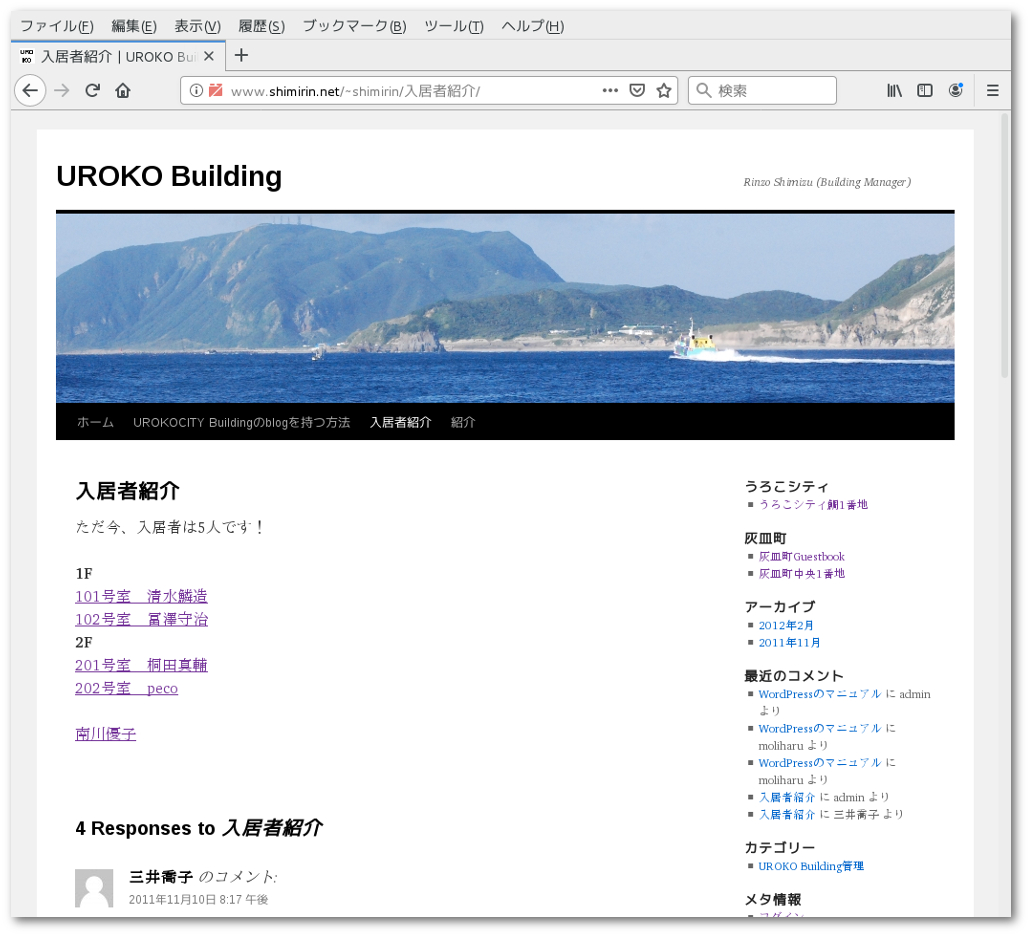Image resolution: width=1030 pixels, height=936 pixels.
Task: Open the Firefox hamburger menu
Action: pos(992,90)
